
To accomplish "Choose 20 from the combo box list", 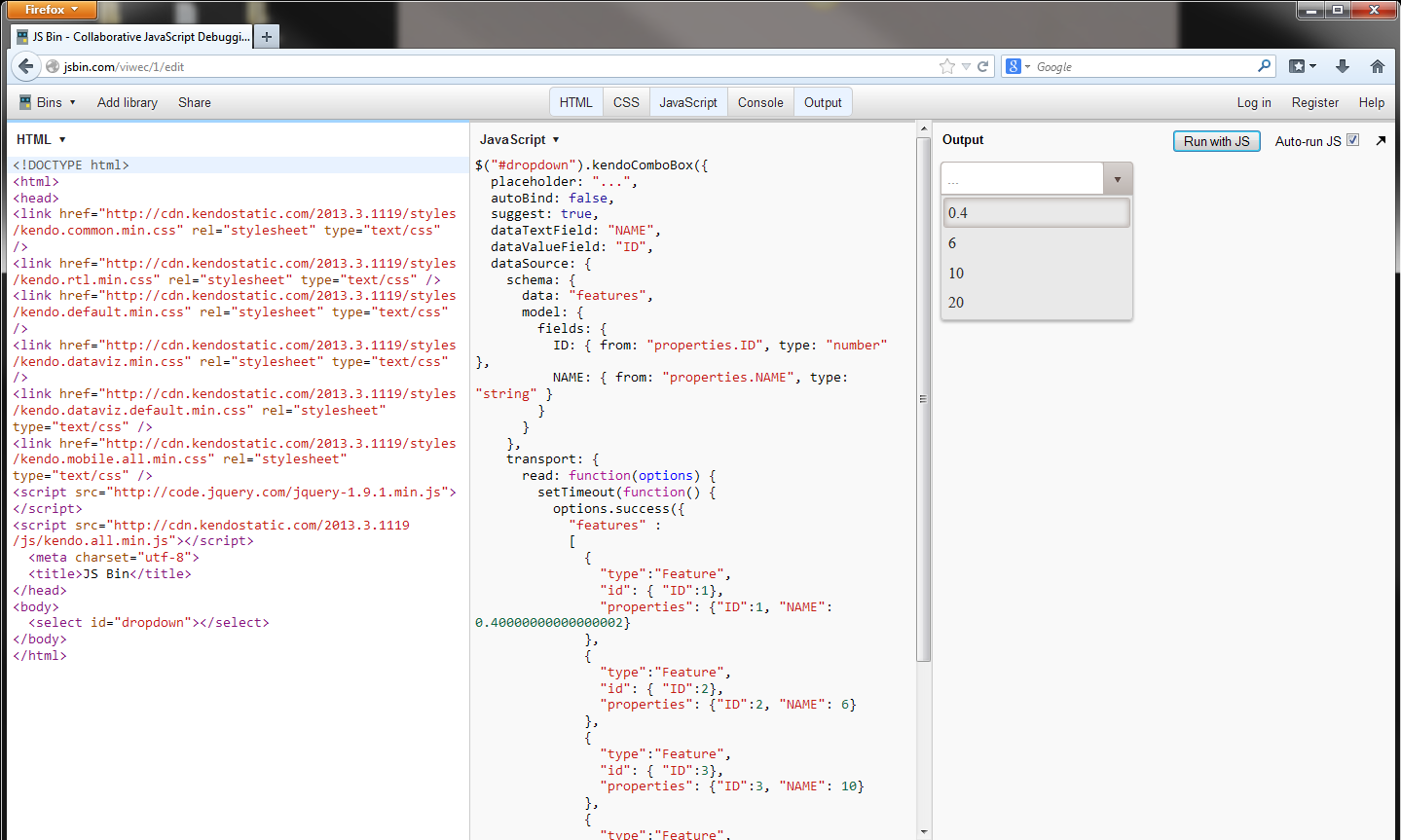I will 1037,303.
